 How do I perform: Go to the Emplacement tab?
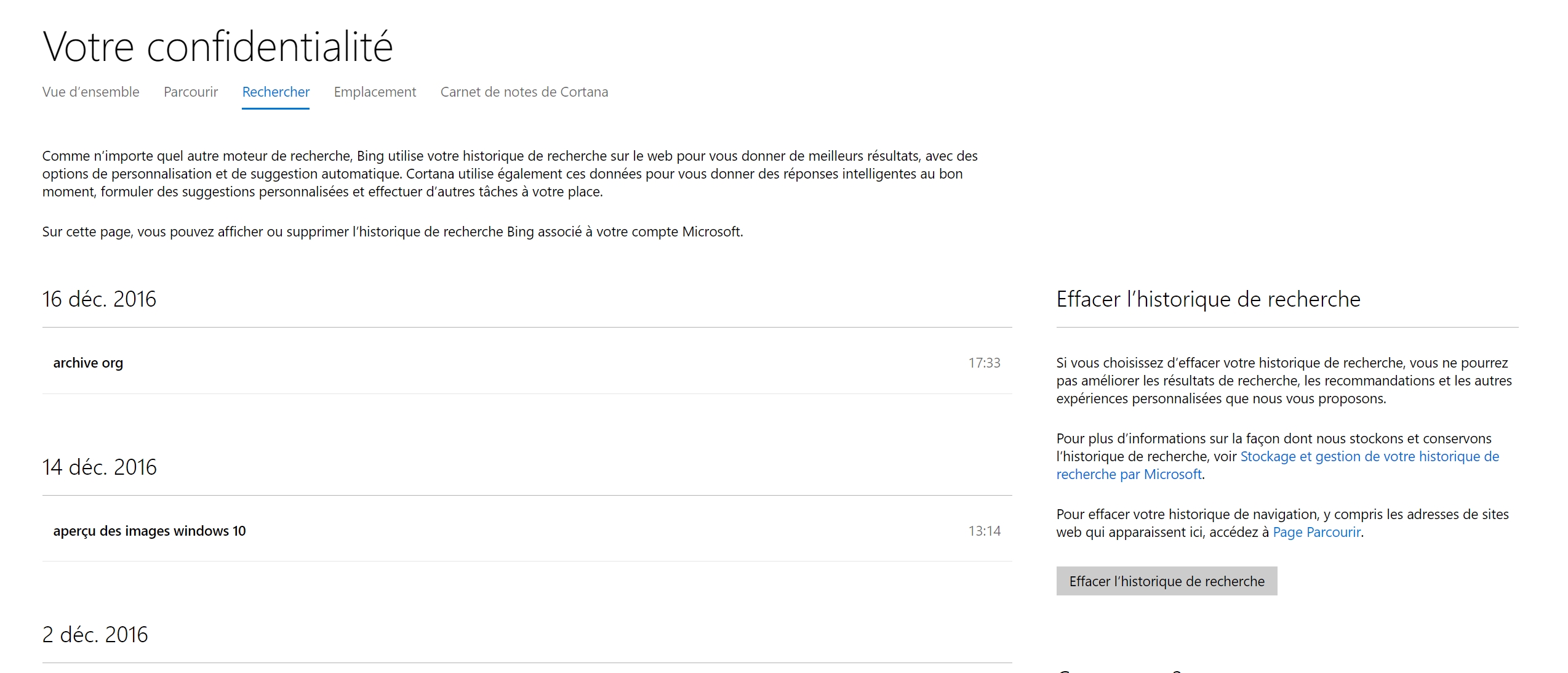point(375,92)
